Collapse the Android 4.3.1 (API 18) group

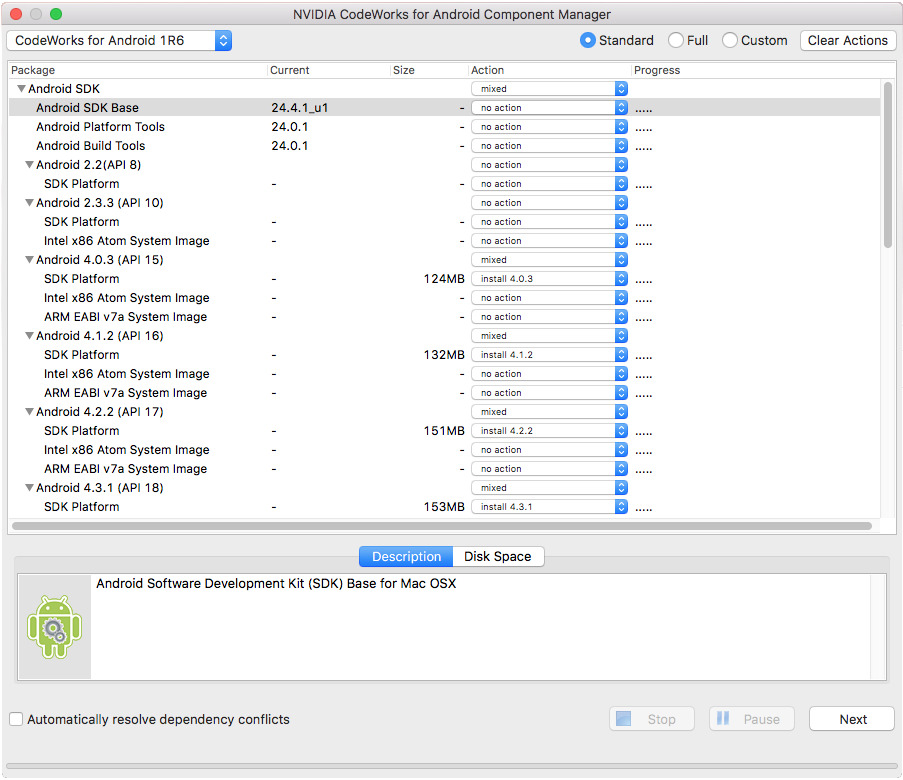pyautogui.click(x=29, y=487)
